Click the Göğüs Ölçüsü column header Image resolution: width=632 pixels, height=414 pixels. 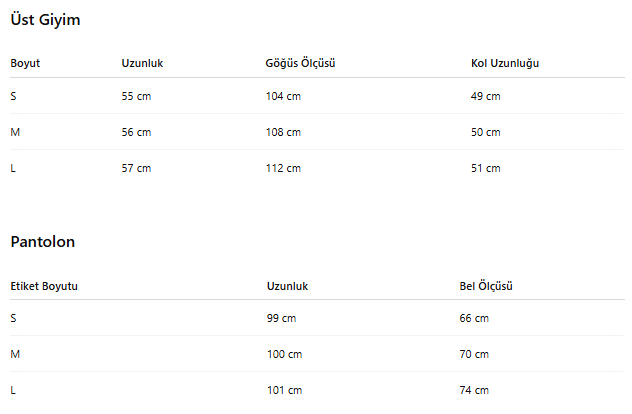300,63
